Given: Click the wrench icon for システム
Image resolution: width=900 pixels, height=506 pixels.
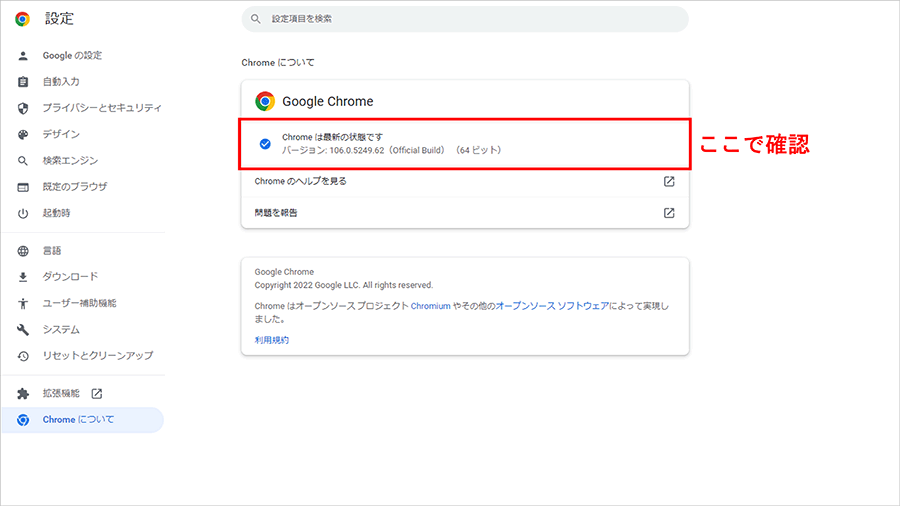Looking at the screenshot, I should [23, 330].
